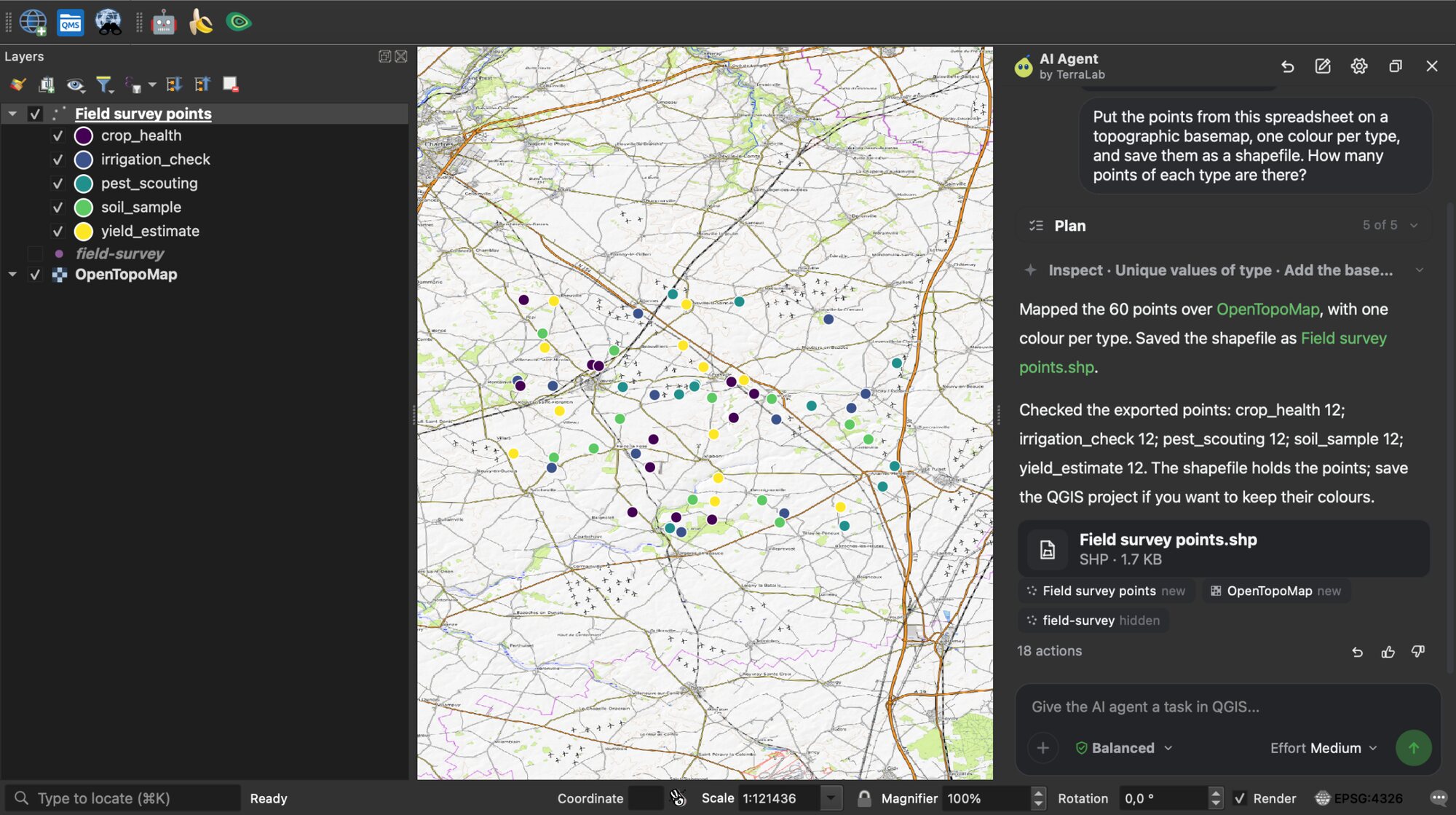Expand the Plan 5 of 5 section
The height and width of the screenshot is (815, 1456).
click(x=1414, y=226)
